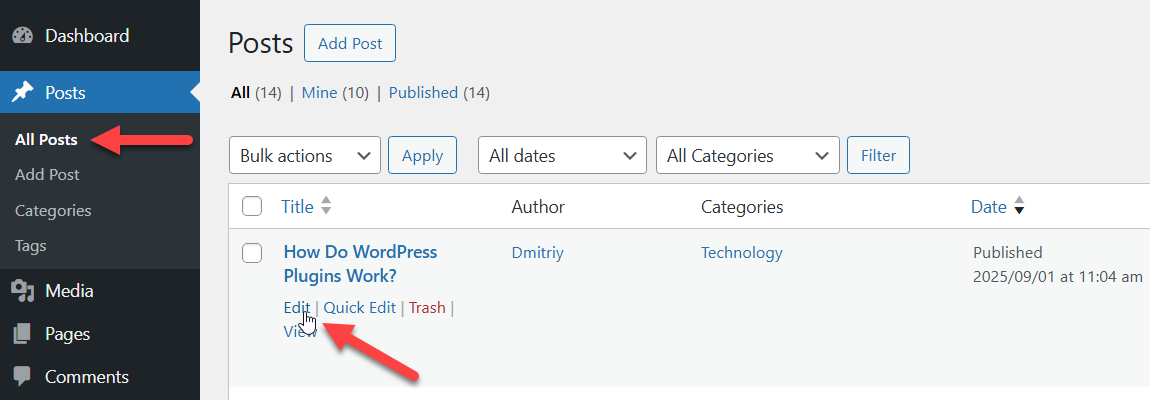Click the Media icon in sidebar

tap(23, 291)
